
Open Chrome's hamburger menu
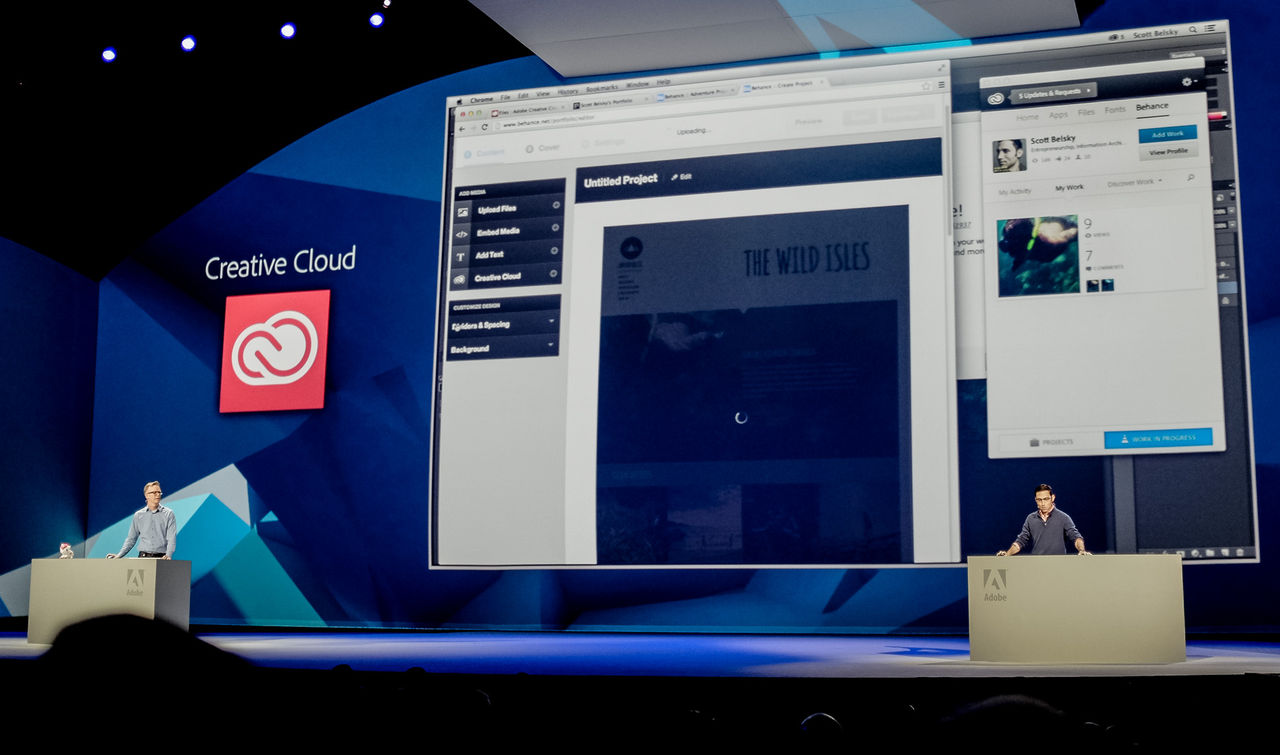940,85
